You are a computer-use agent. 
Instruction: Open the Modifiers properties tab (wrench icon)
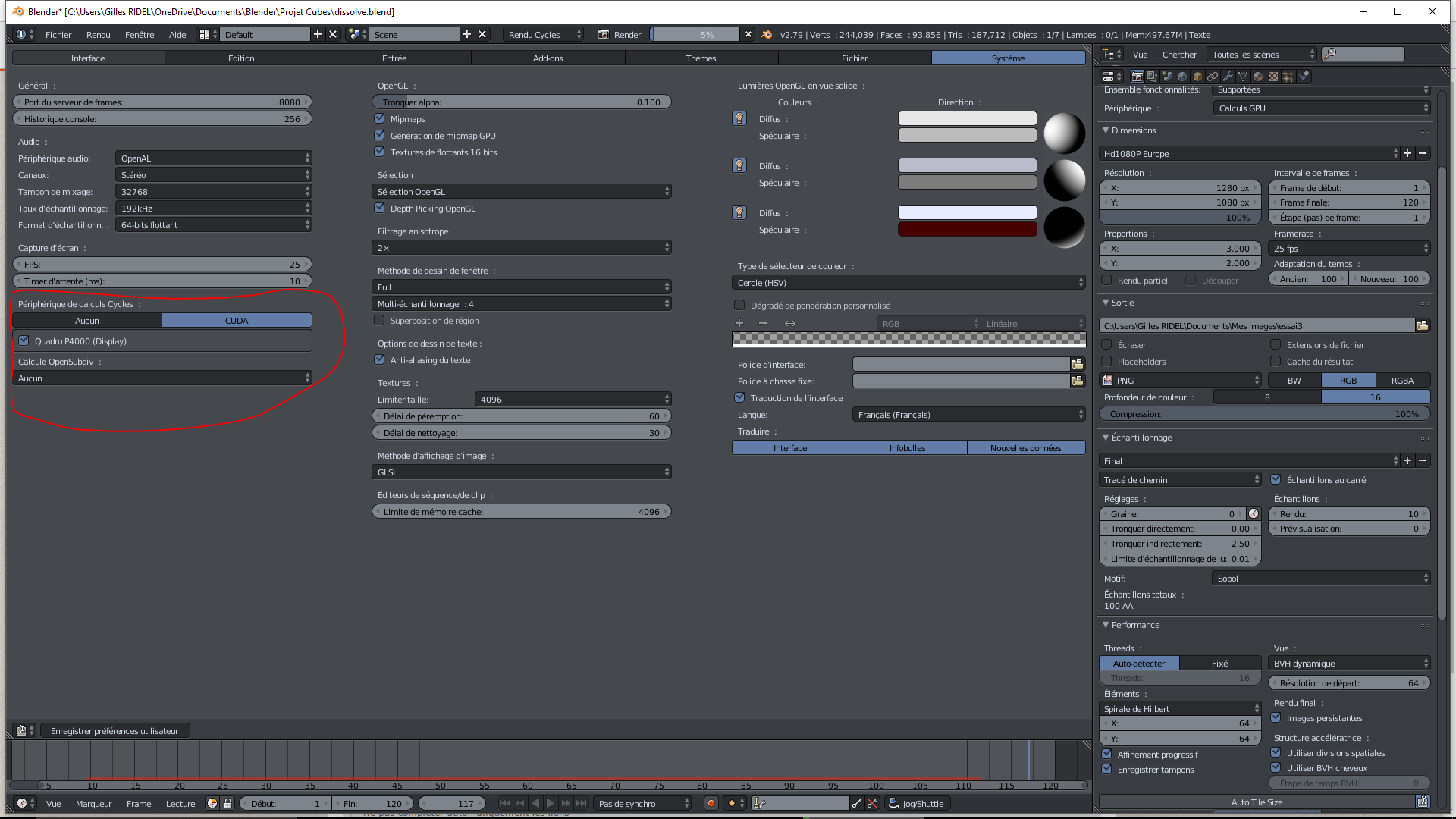point(1228,77)
